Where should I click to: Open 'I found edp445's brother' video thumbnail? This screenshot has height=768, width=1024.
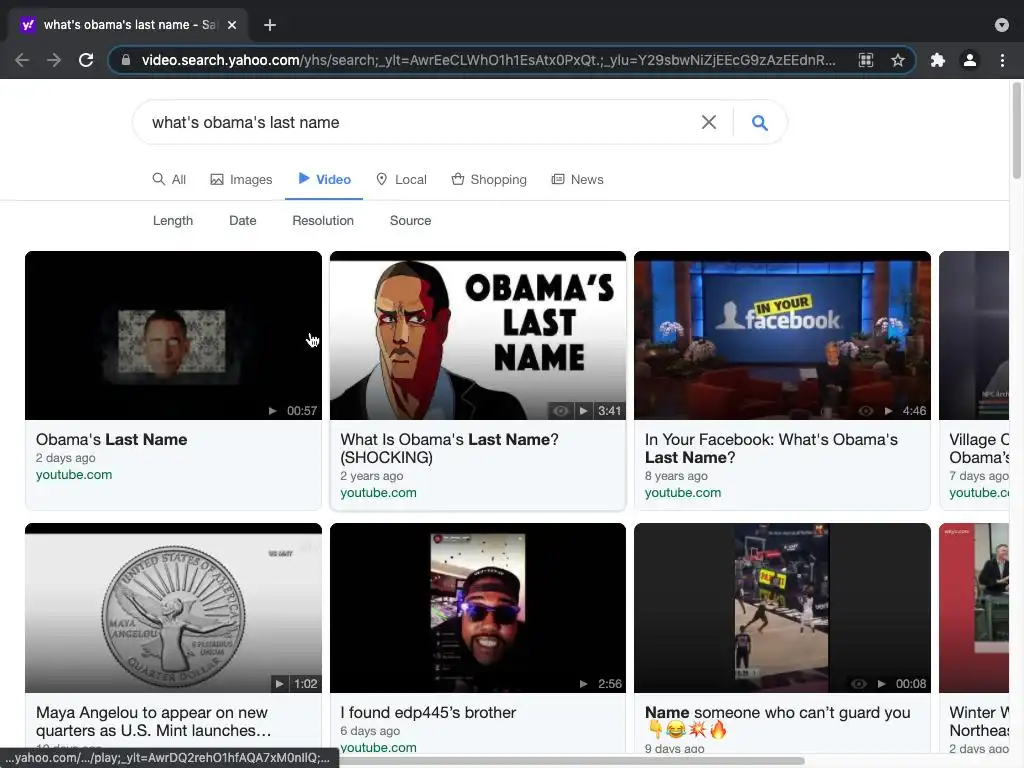coord(478,607)
